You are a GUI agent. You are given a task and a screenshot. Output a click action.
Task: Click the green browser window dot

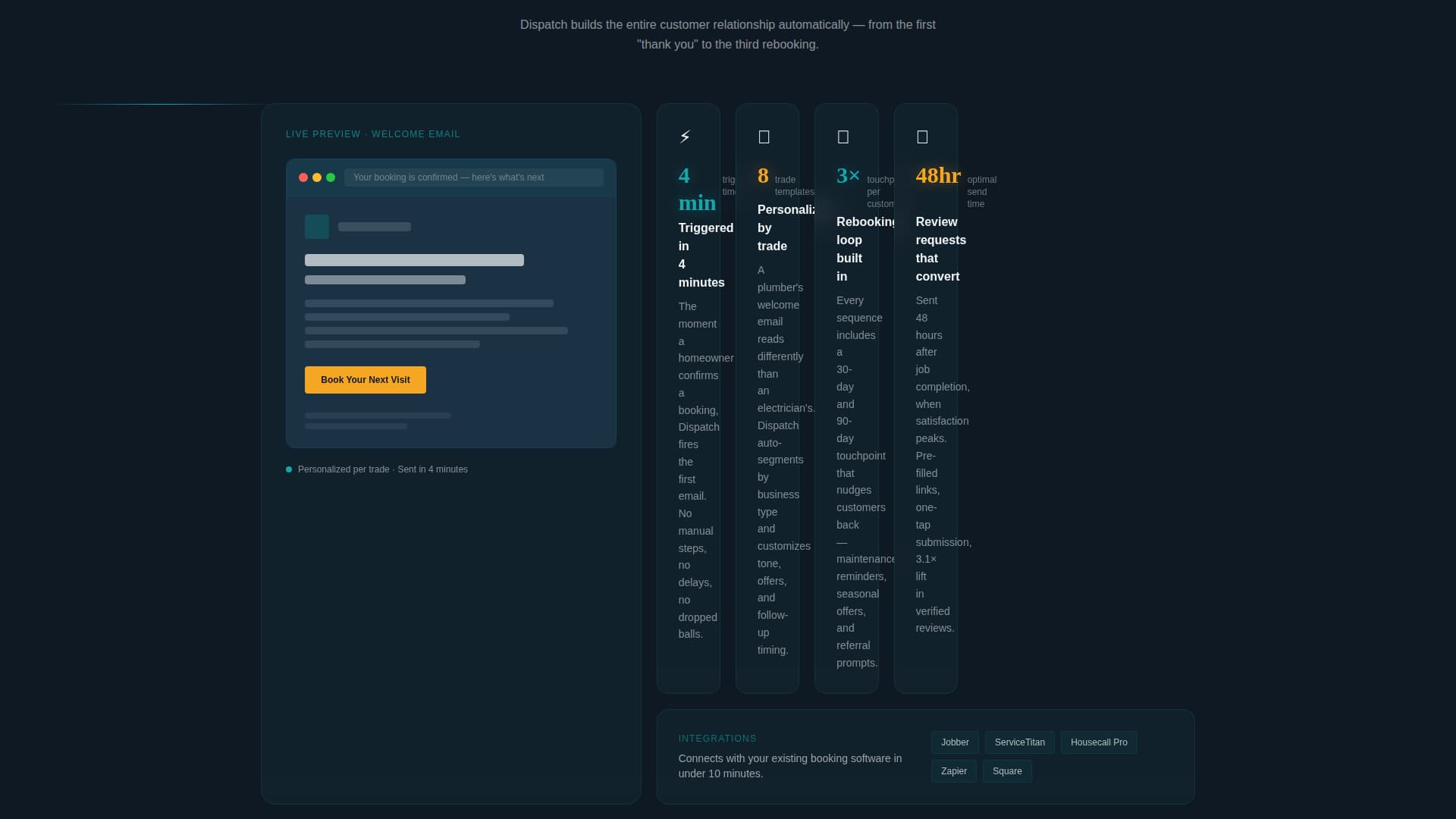coord(331,177)
